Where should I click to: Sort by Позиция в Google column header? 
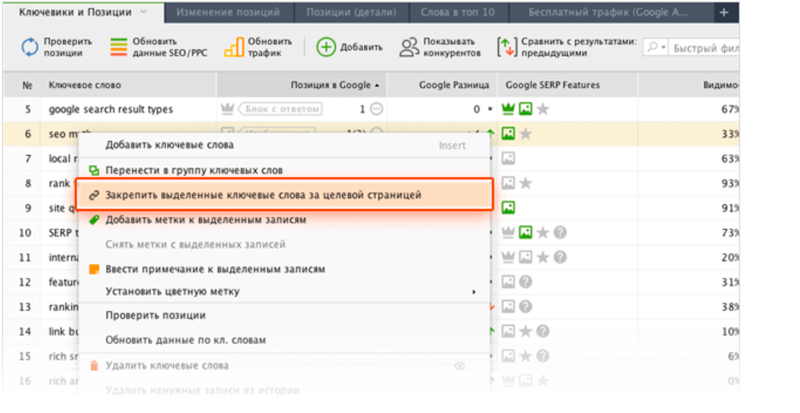[x=302, y=85]
